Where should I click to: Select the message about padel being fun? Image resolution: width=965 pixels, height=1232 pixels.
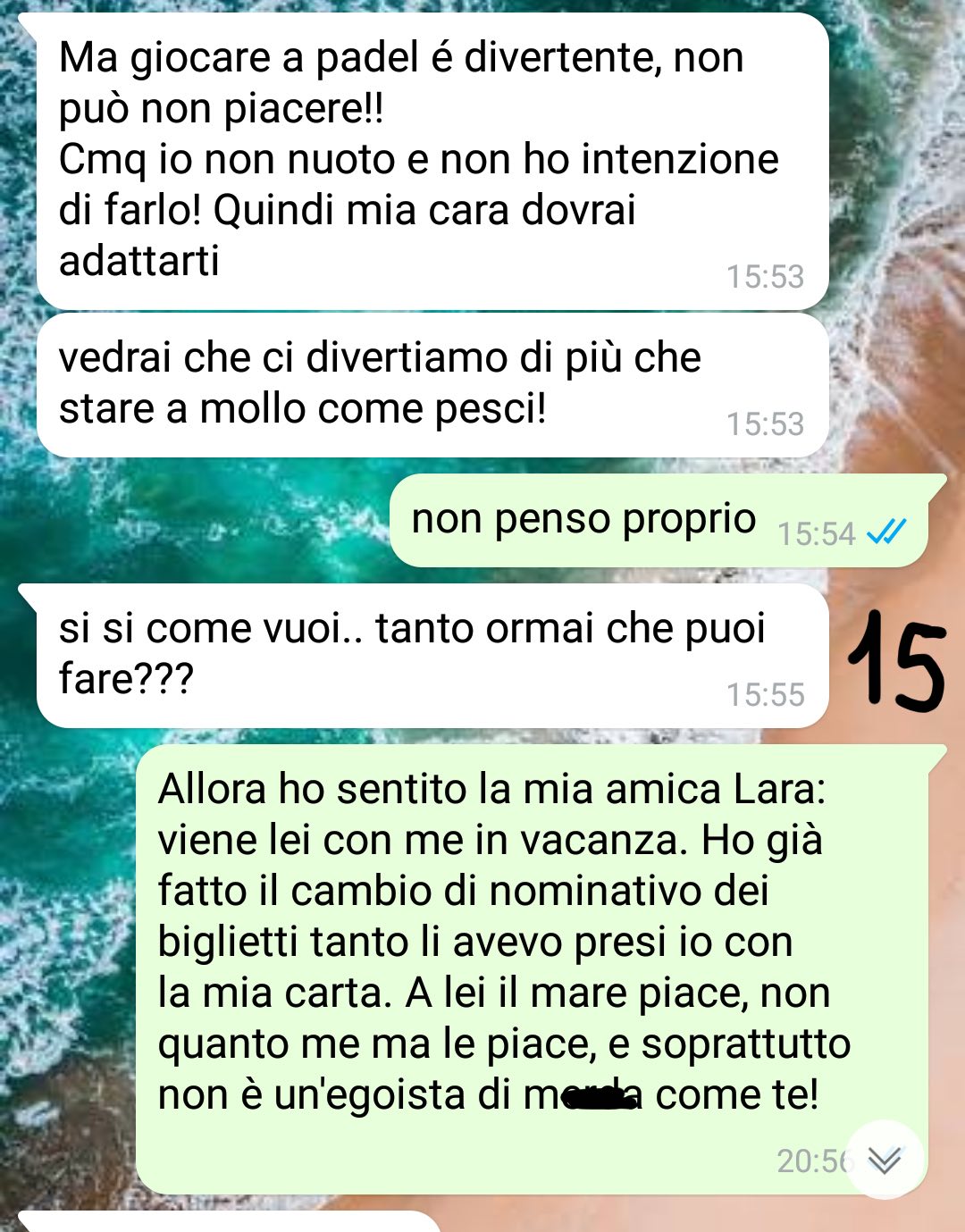point(432,162)
